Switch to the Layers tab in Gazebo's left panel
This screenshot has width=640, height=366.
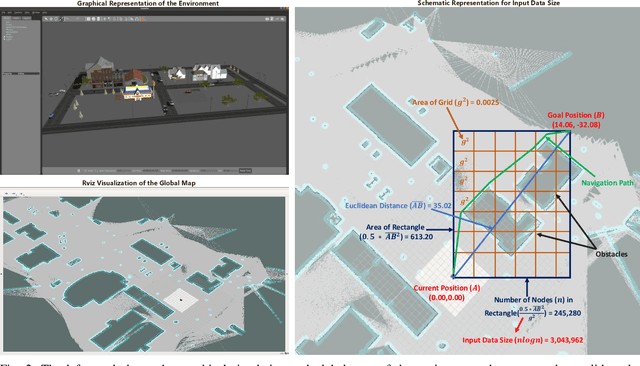[27, 18]
